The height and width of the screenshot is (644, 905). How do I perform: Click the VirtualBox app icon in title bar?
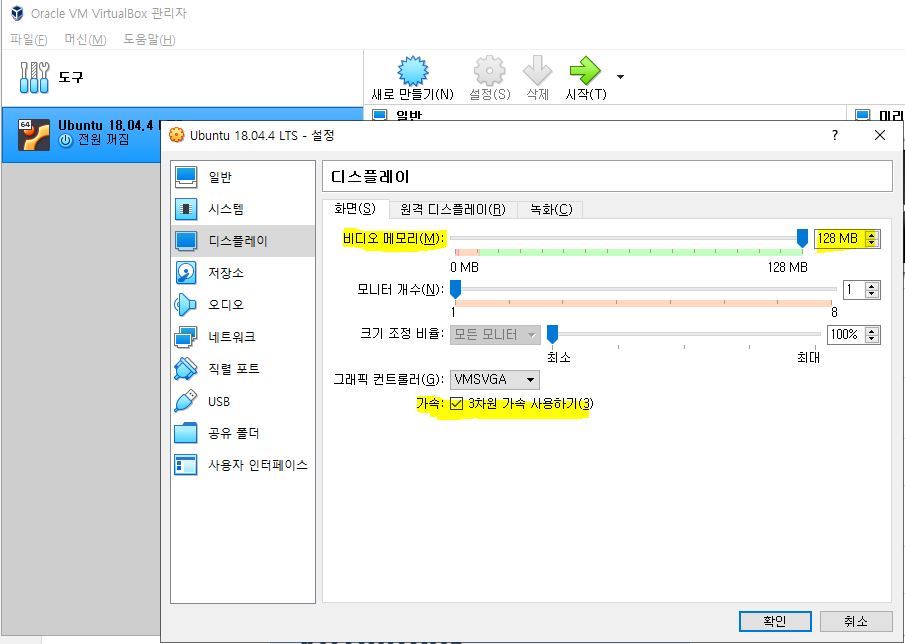tap(17, 13)
